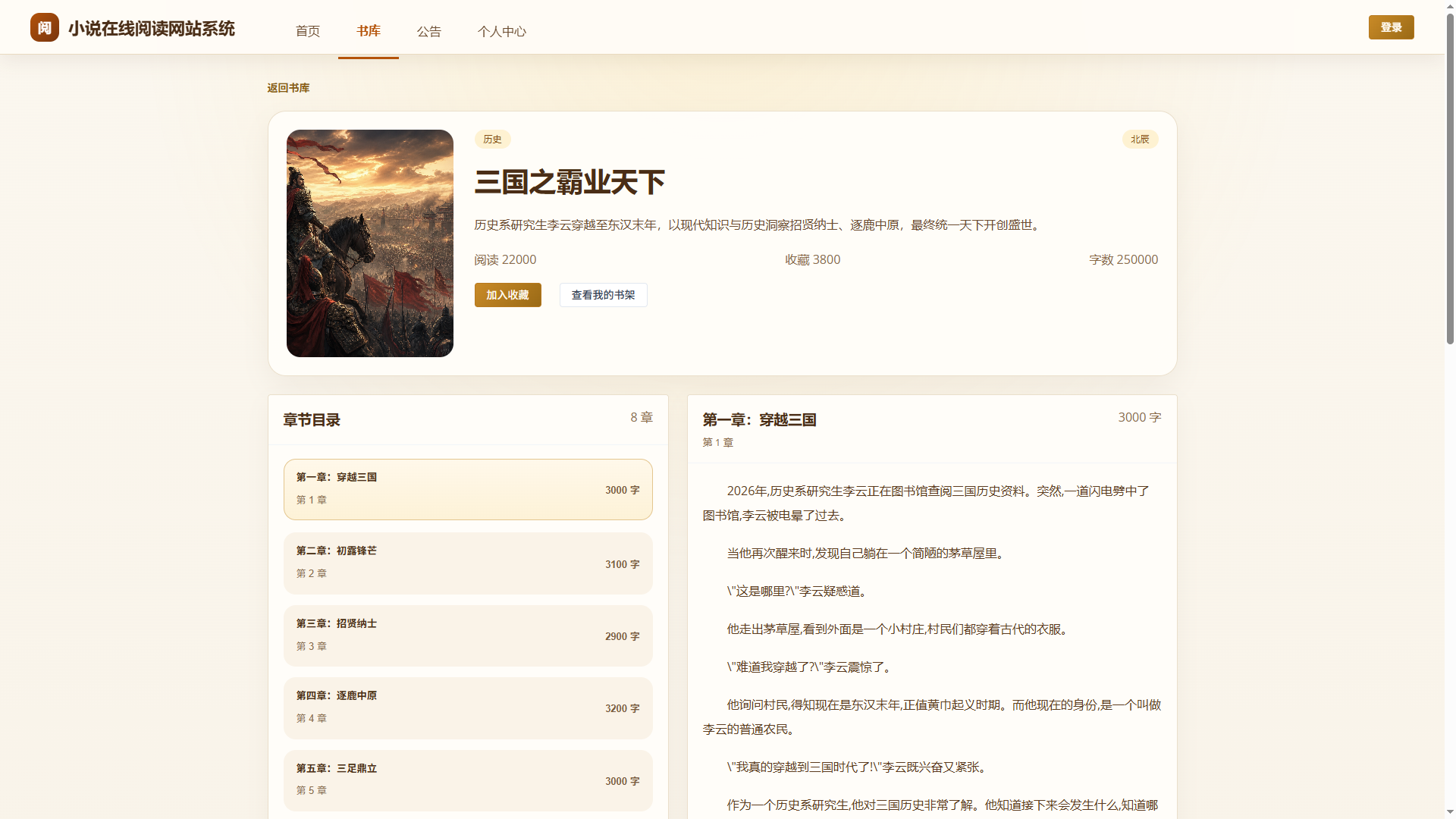
Task: Click the reading pane title 第一章：穿越三国
Action: (x=759, y=420)
